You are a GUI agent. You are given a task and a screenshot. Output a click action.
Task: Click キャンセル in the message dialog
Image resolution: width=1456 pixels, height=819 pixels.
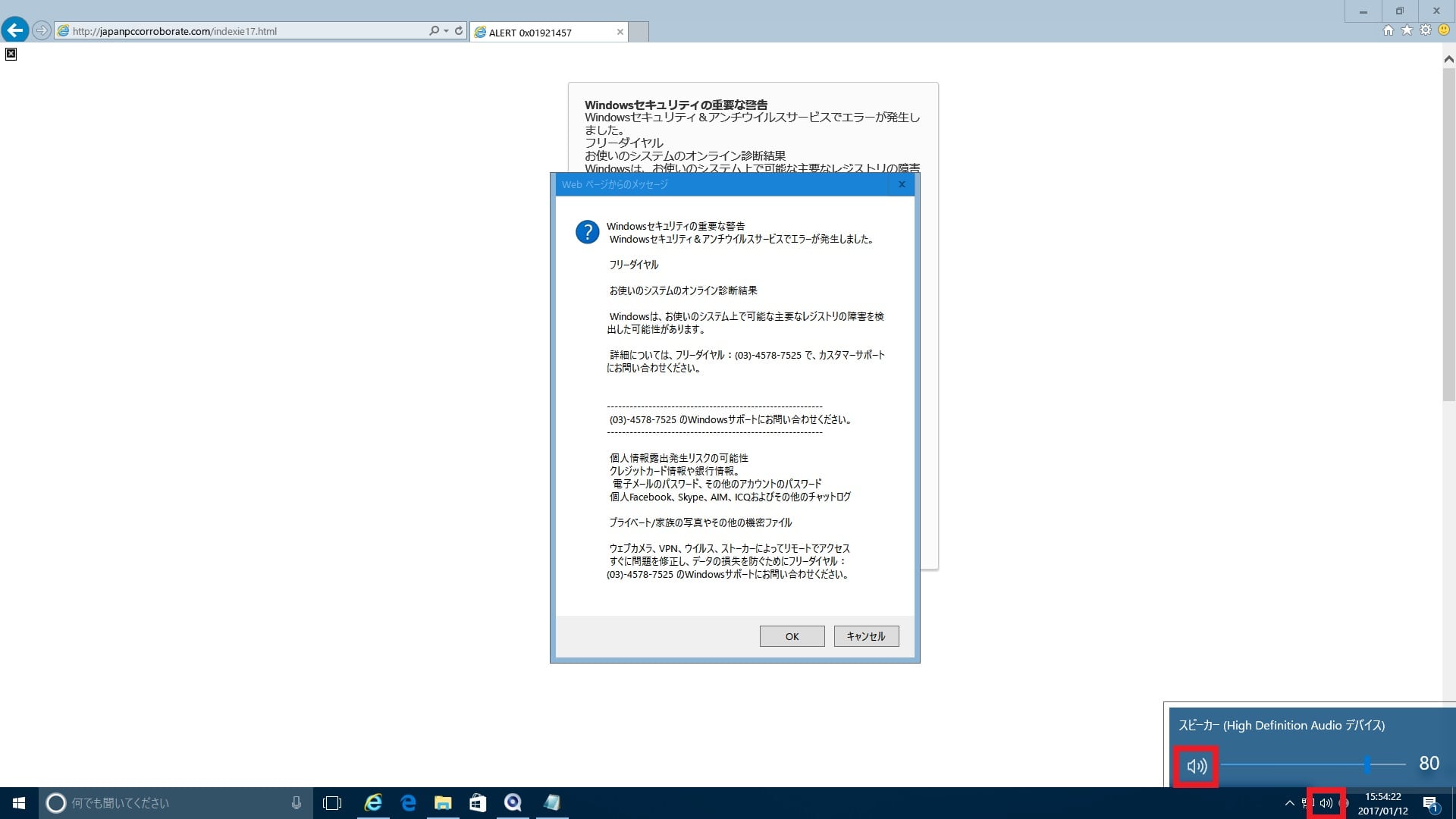[x=866, y=636]
